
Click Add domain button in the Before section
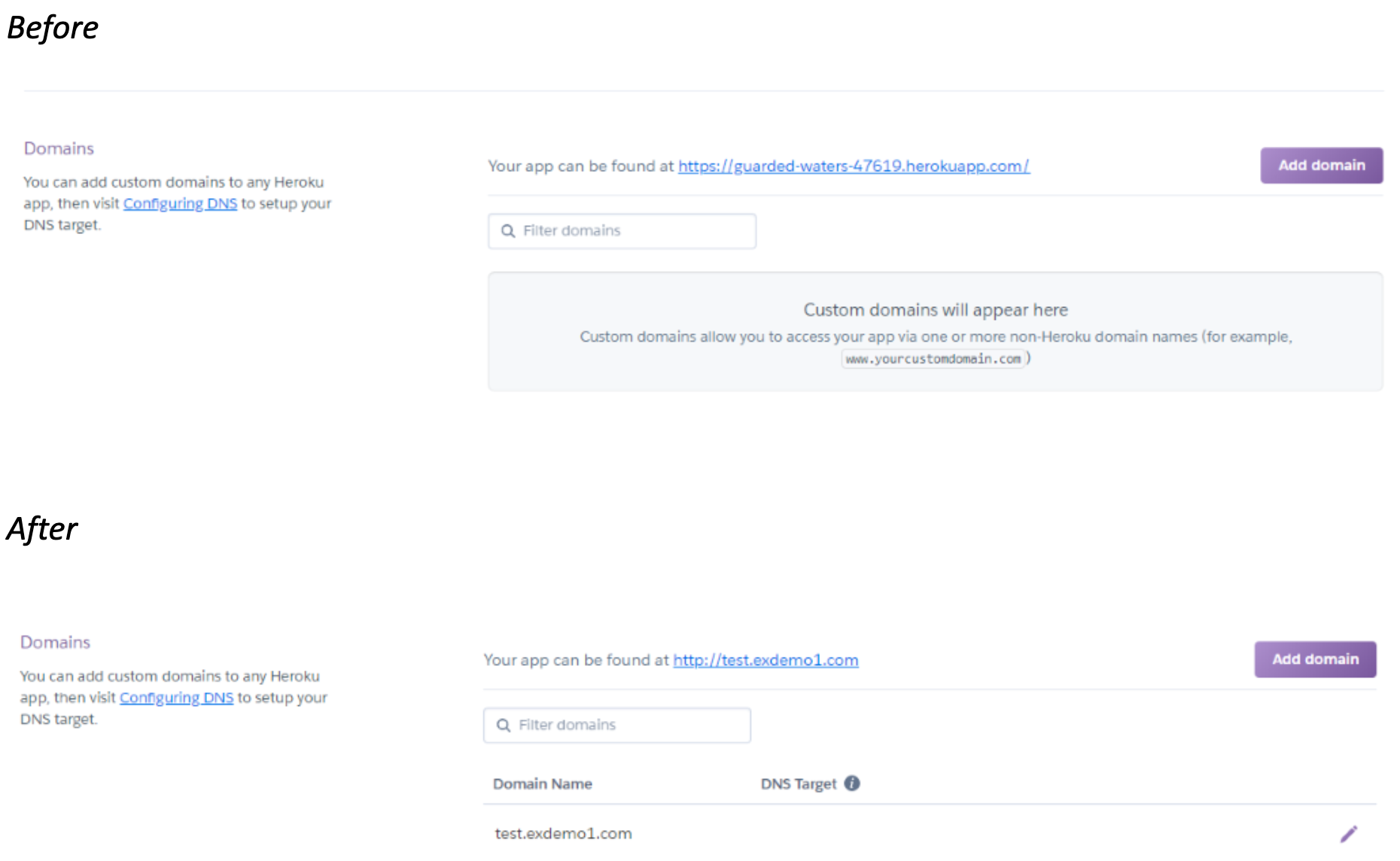tap(1322, 166)
